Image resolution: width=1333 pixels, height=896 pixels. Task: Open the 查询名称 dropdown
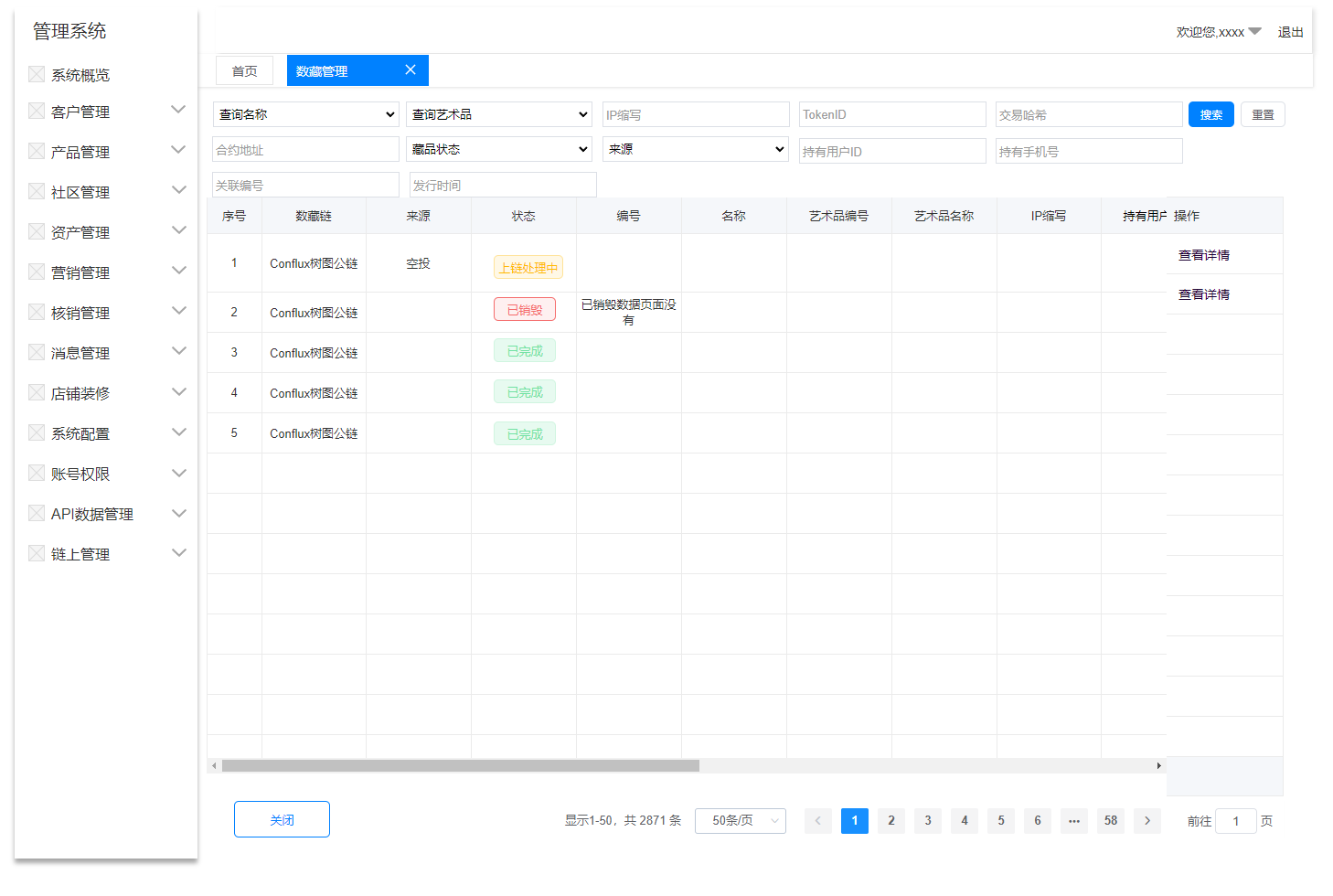coord(306,114)
